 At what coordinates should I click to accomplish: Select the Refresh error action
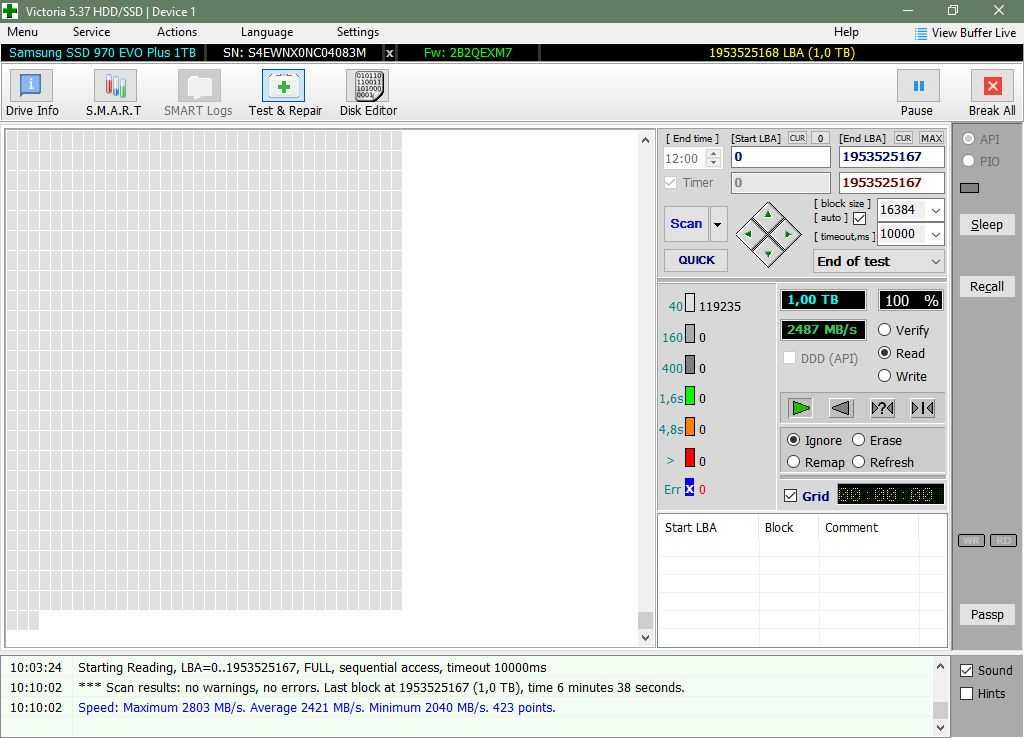tap(859, 462)
